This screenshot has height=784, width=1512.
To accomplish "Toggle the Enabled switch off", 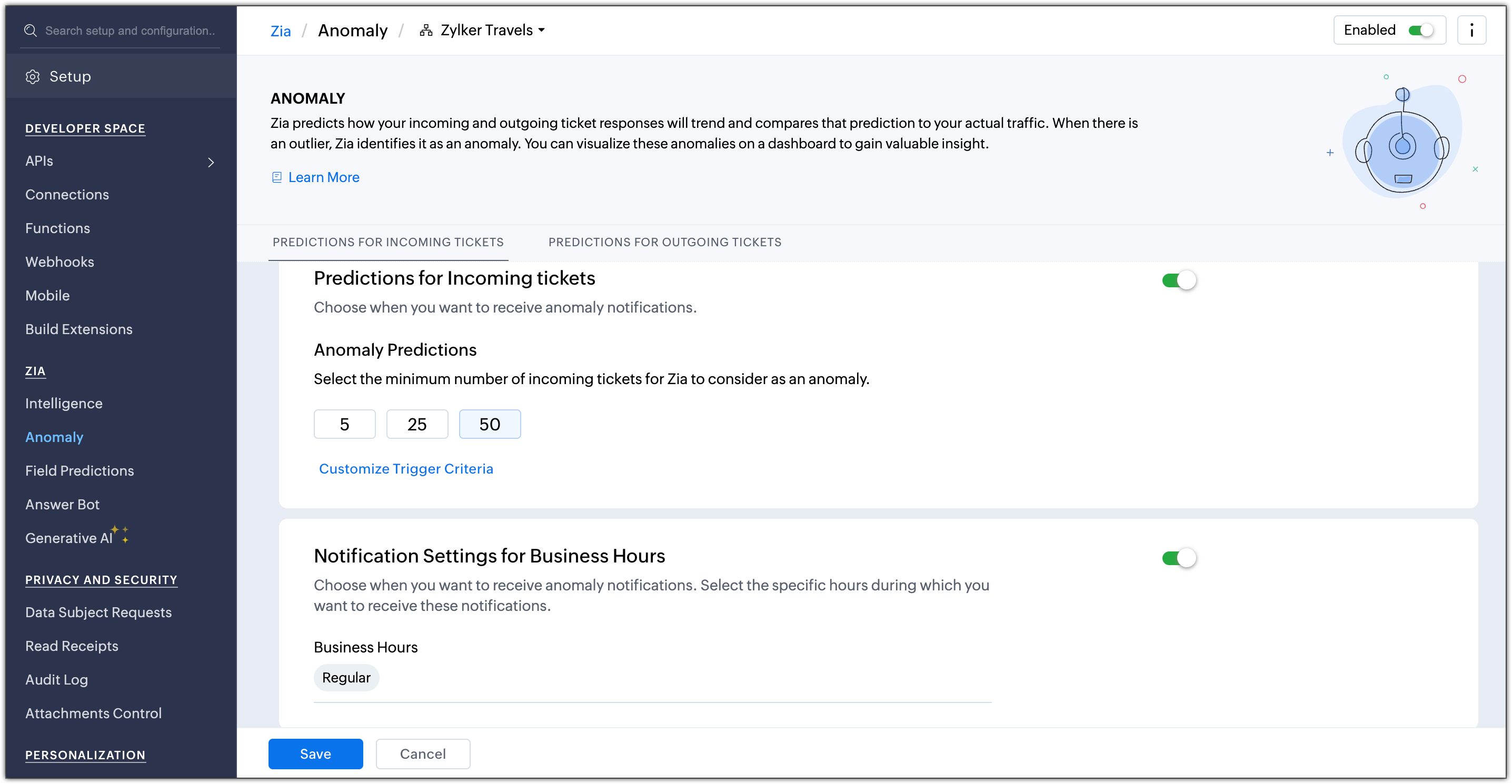I will click(x=1420, y=31).
